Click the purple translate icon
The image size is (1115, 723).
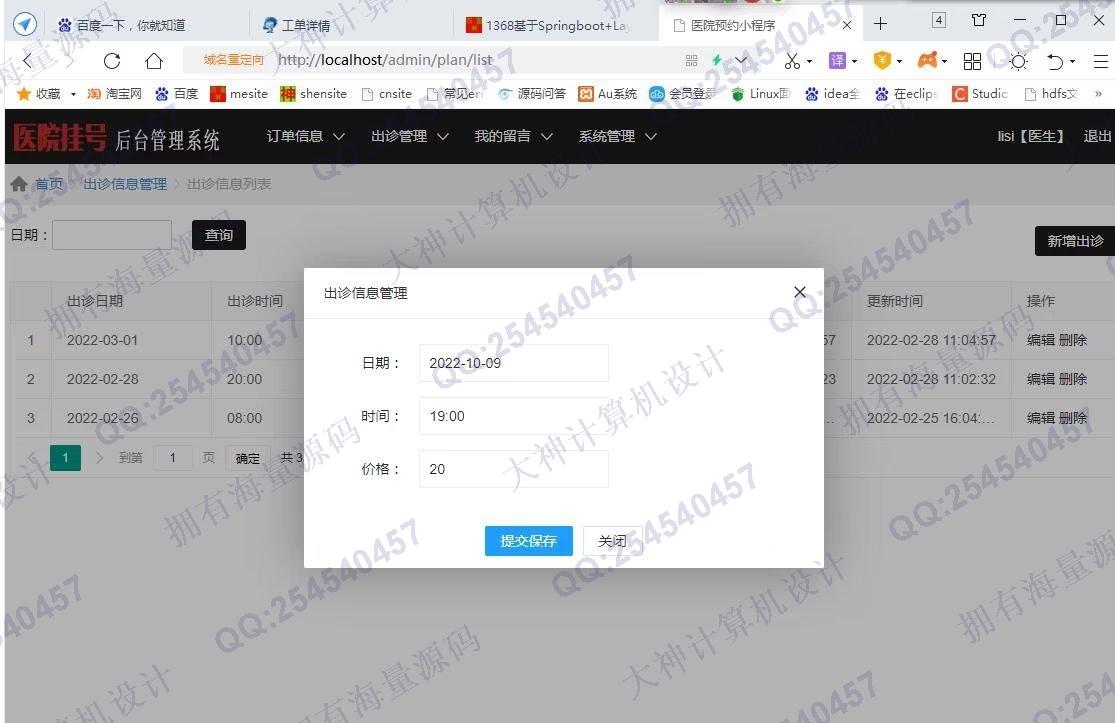click(x=838, y=60)
